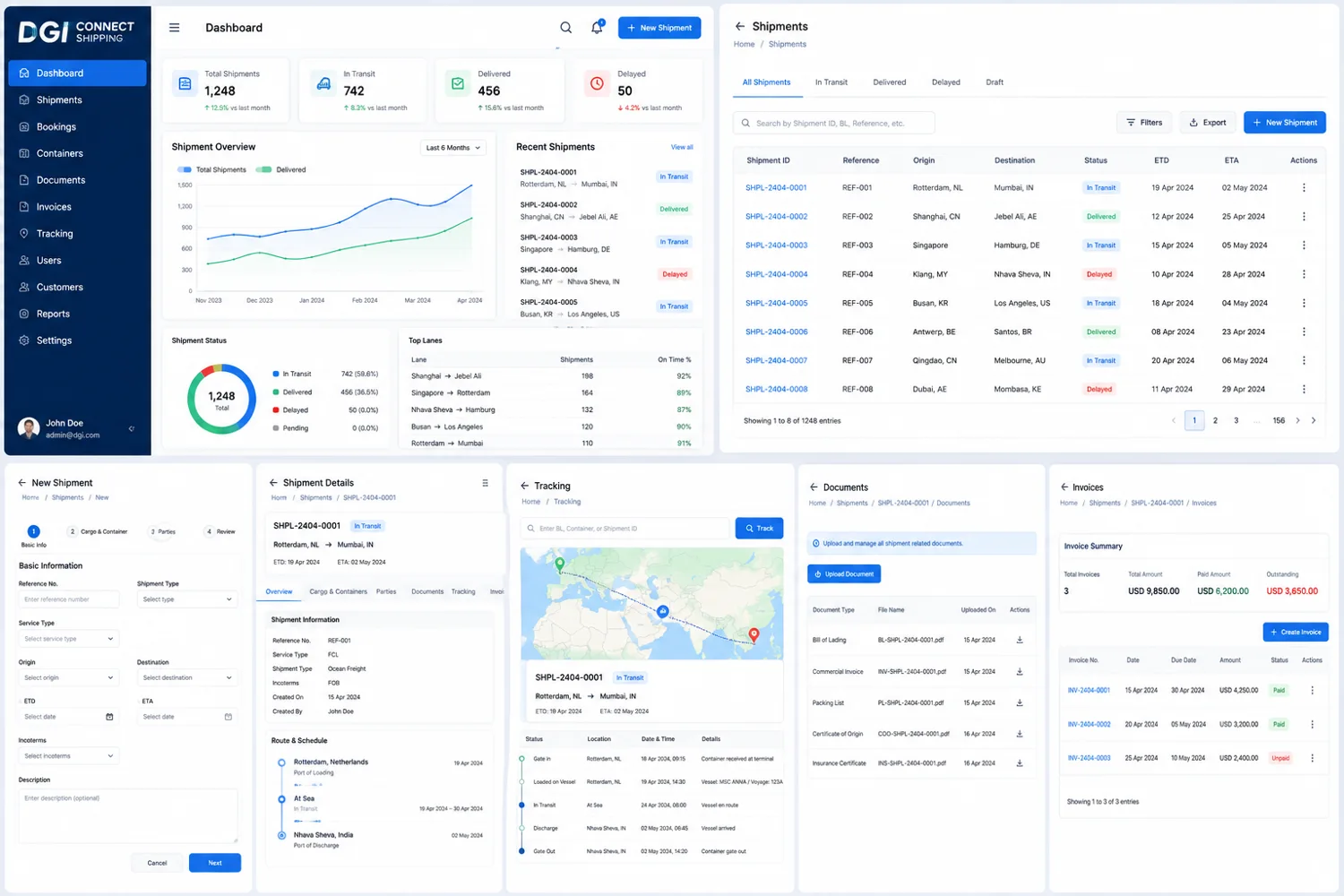
Task: Open actions menu for INV-2404-0001
Action: (x=1312, y=690)
